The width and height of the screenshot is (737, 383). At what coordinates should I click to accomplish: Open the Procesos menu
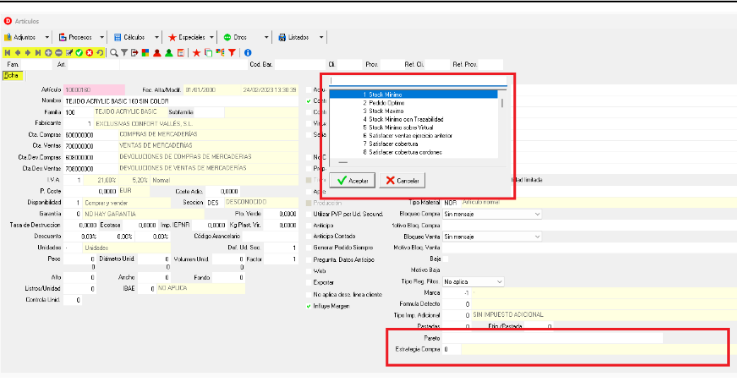coord(81,37)
